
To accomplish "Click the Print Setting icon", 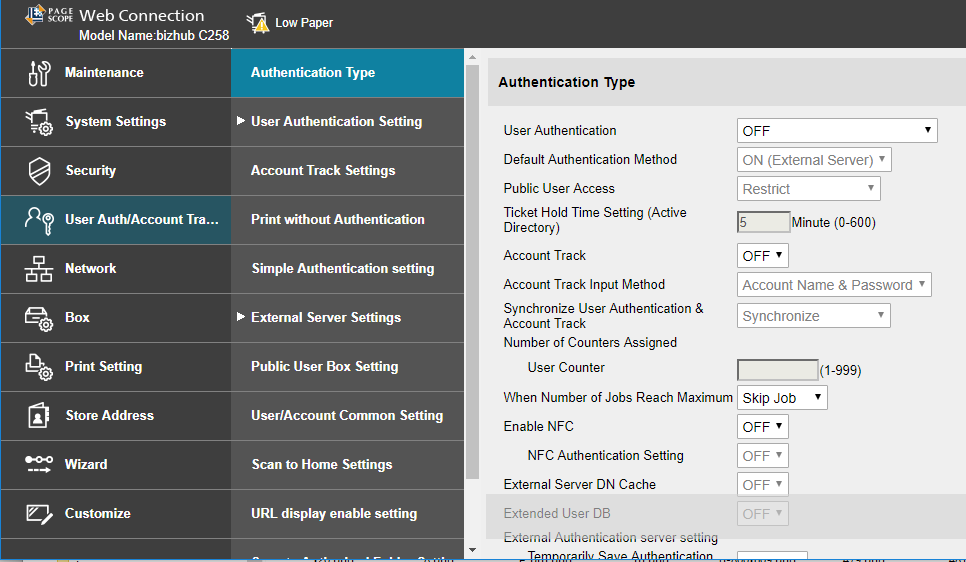I will click(x=39, y=367).
